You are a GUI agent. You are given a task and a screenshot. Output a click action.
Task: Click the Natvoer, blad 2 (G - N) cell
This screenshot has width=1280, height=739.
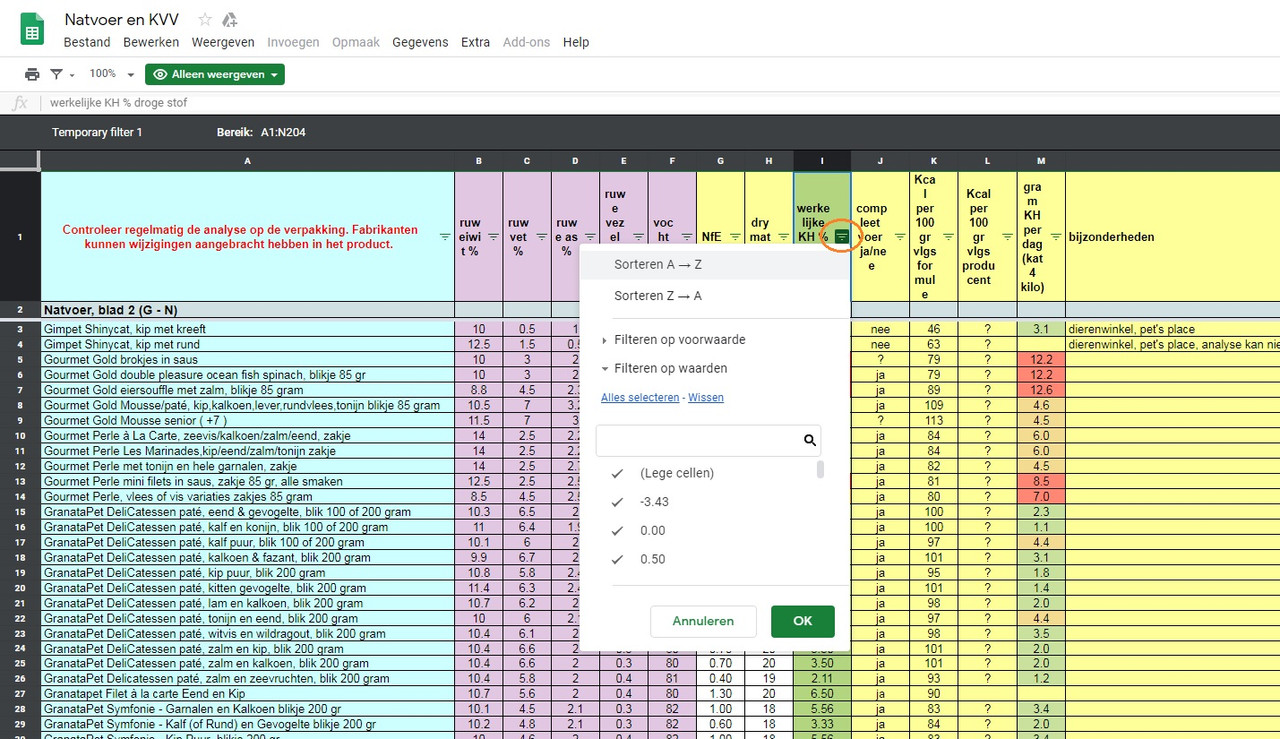tap(247, 310)
